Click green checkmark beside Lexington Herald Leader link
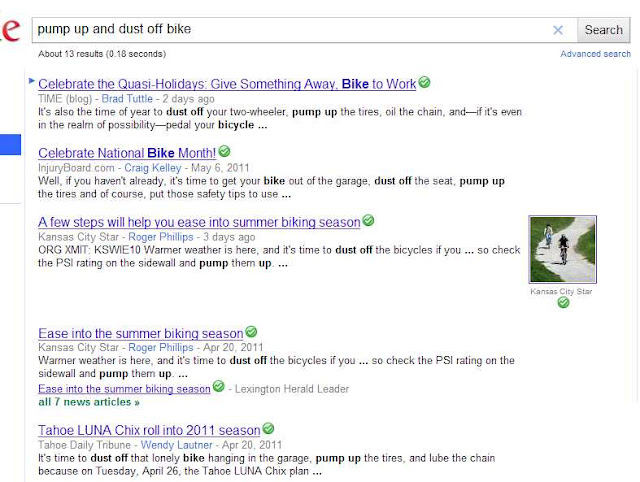Viewport: 640px width, 482px height. tap(219, 386)
